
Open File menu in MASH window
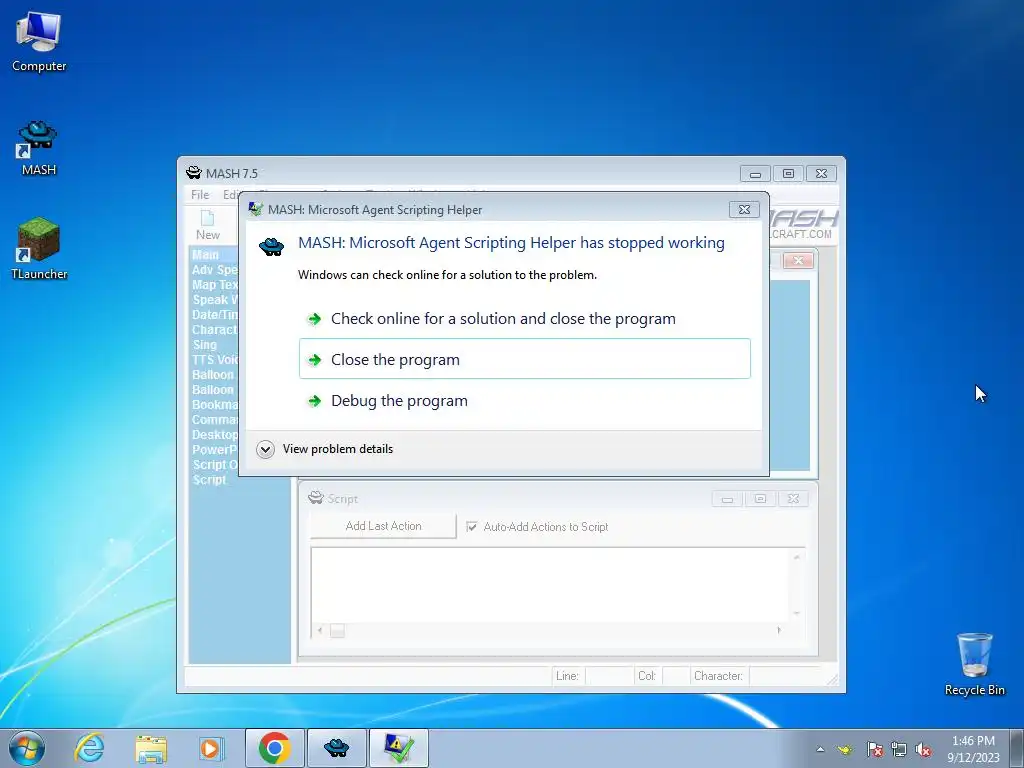[200, 195]
